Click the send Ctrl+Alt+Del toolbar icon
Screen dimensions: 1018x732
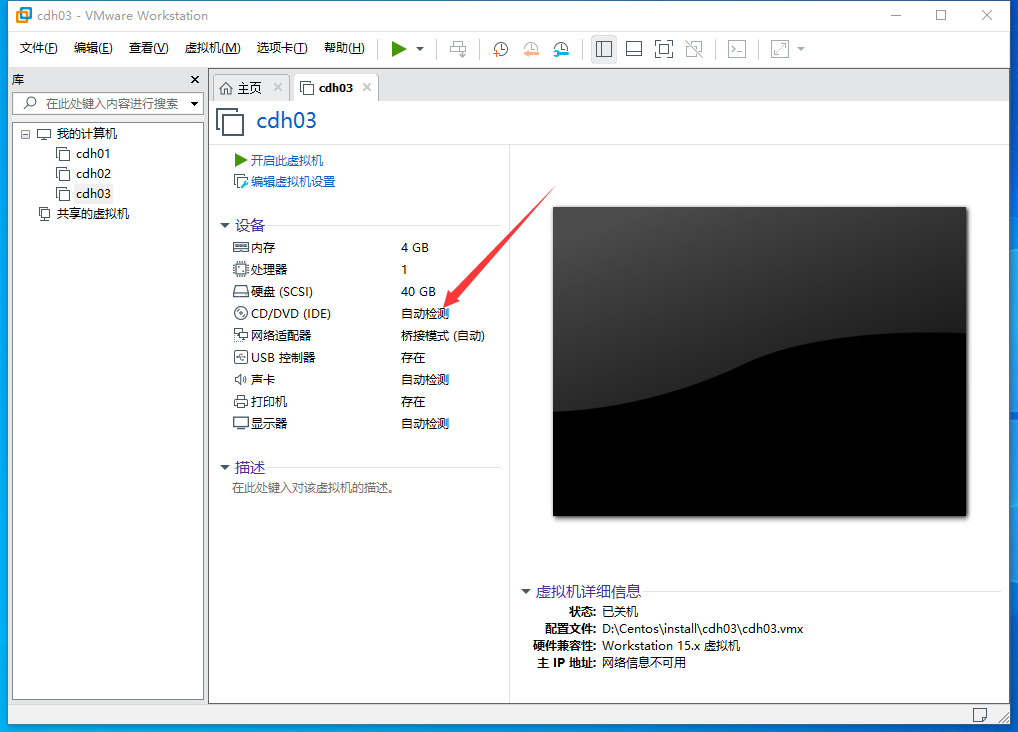pyautogui.click(x=458, y=49)
